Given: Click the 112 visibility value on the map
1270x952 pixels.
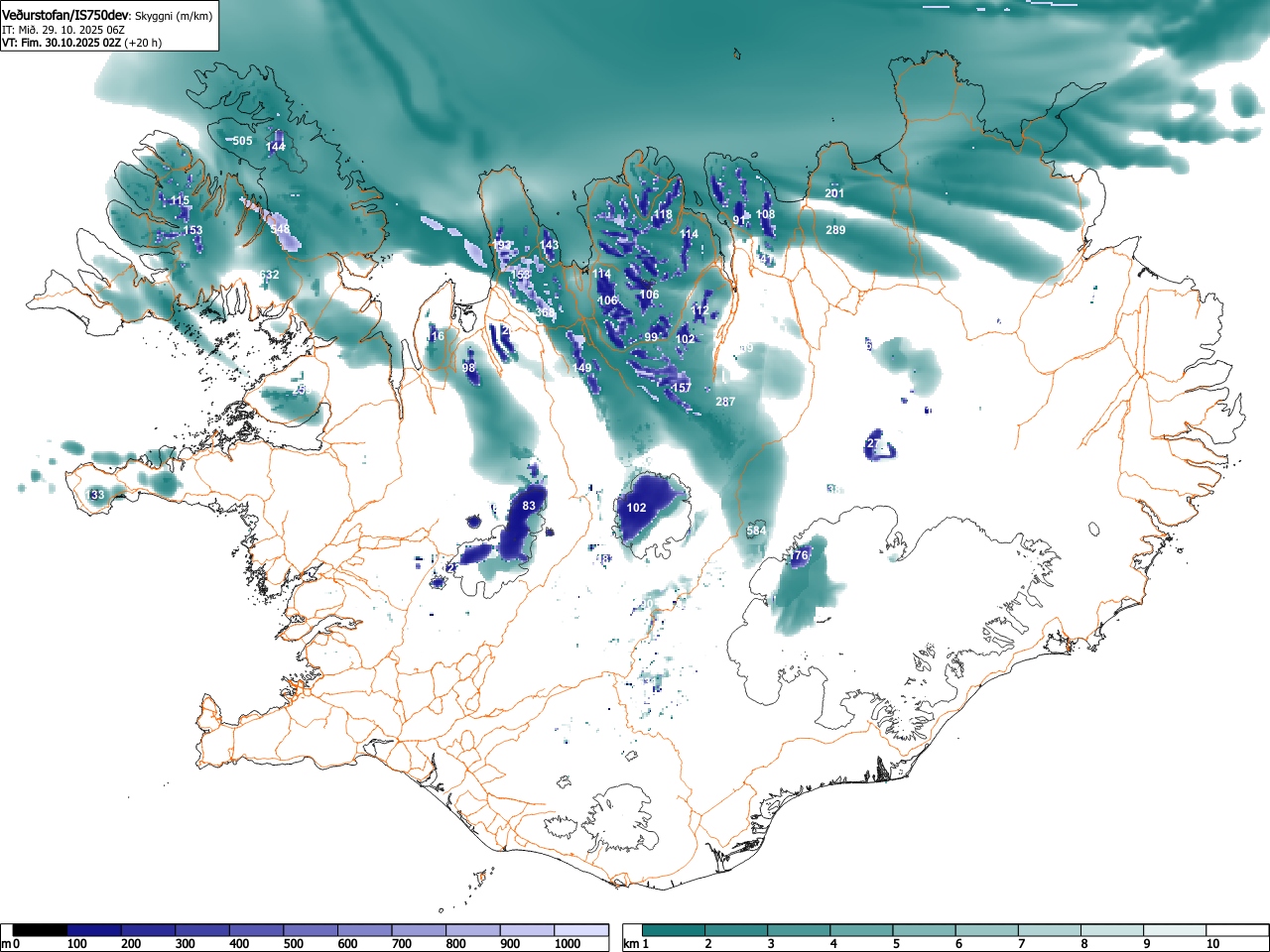Looking at the screenshot, I should [700, 310].
